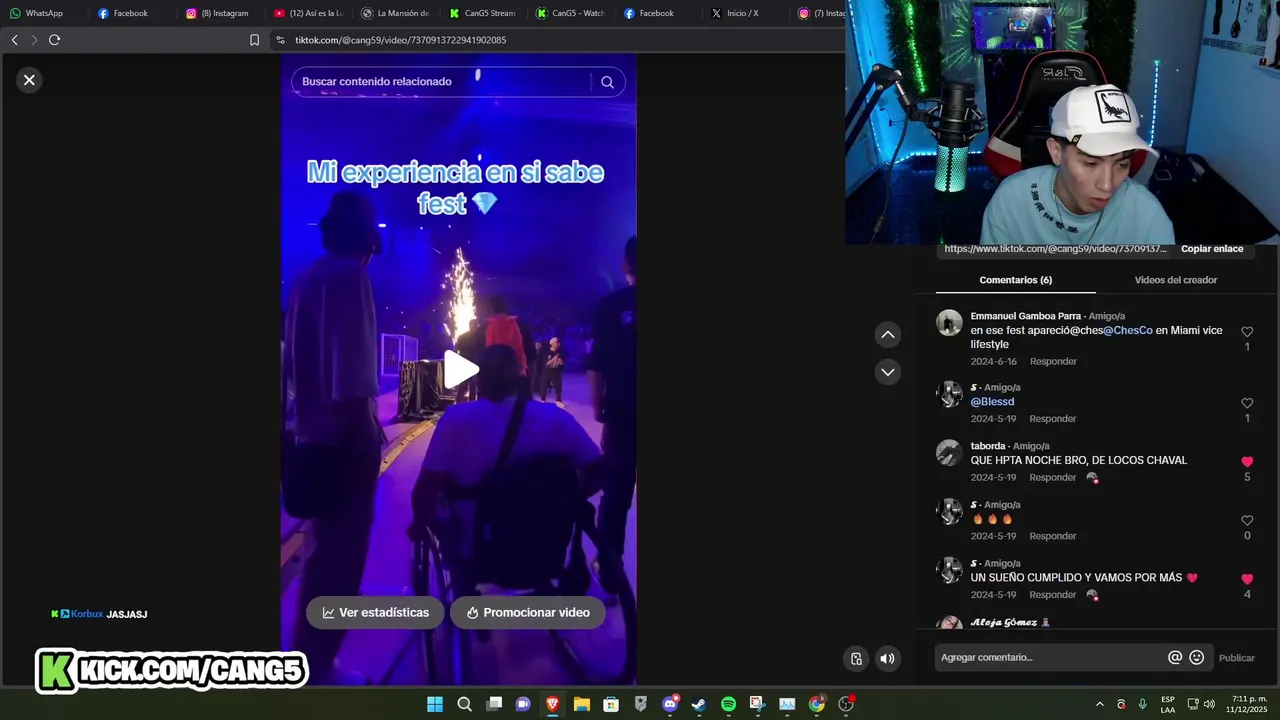Click the 'Promocionar video' button

point(528,613)
